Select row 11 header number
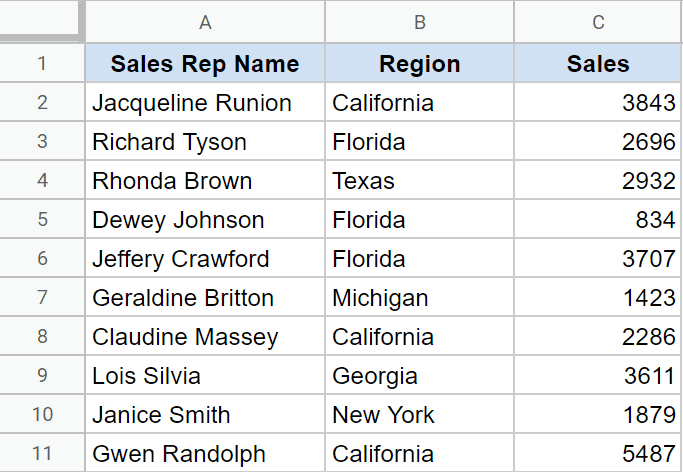The height and width of the screenshot is (472, 683). click(x=42, y=453)
